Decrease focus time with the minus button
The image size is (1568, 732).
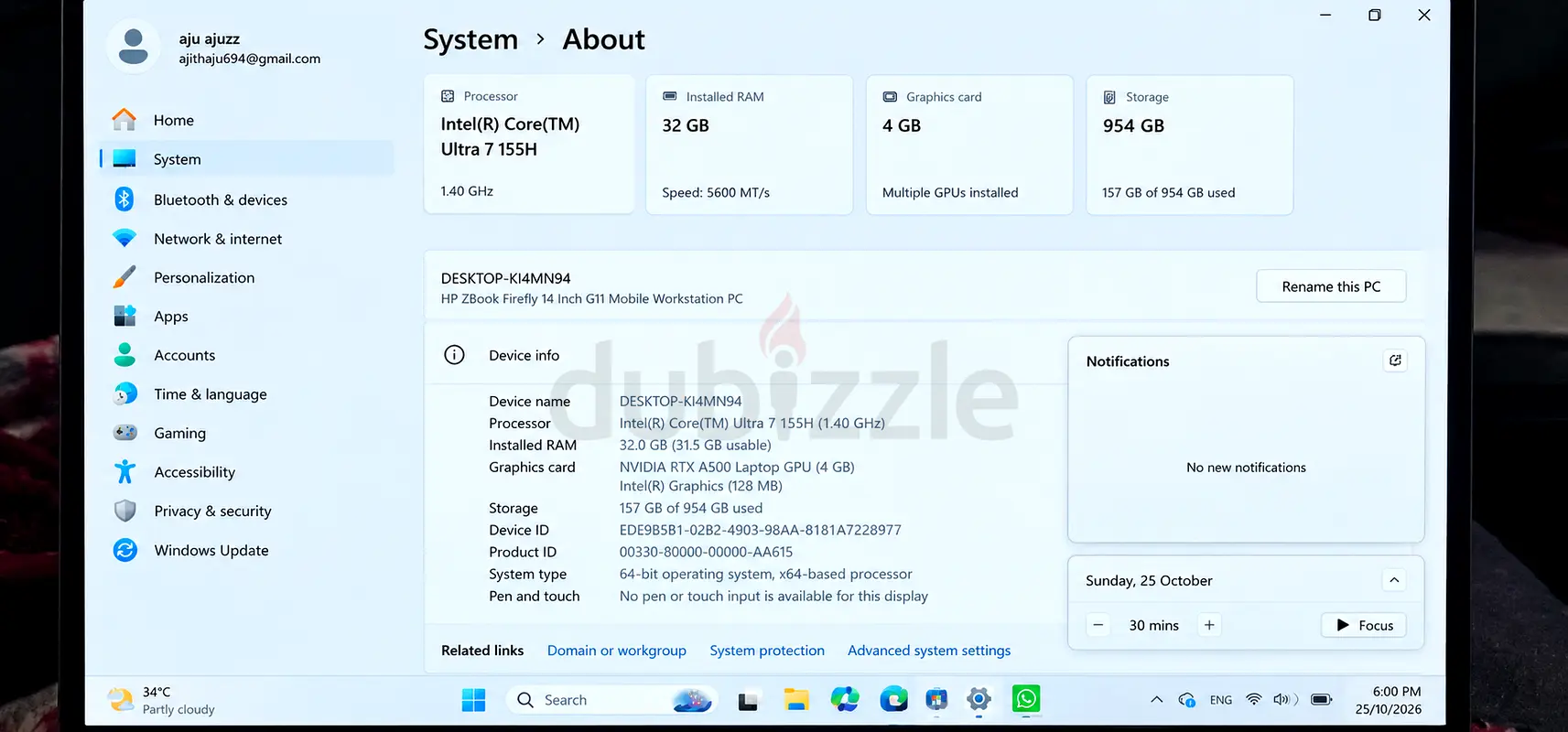[1098, 625]
